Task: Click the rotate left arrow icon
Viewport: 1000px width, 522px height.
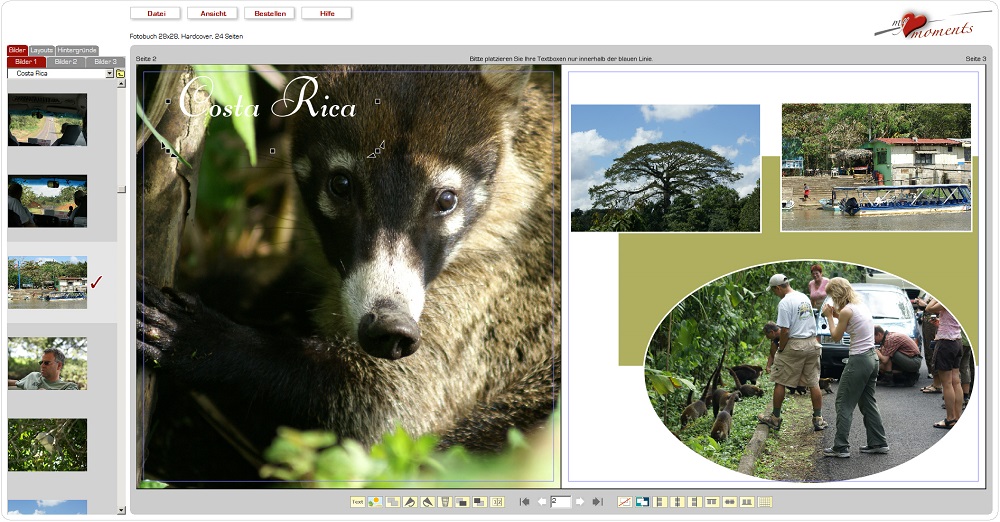Action: click(x=410, y=502)
